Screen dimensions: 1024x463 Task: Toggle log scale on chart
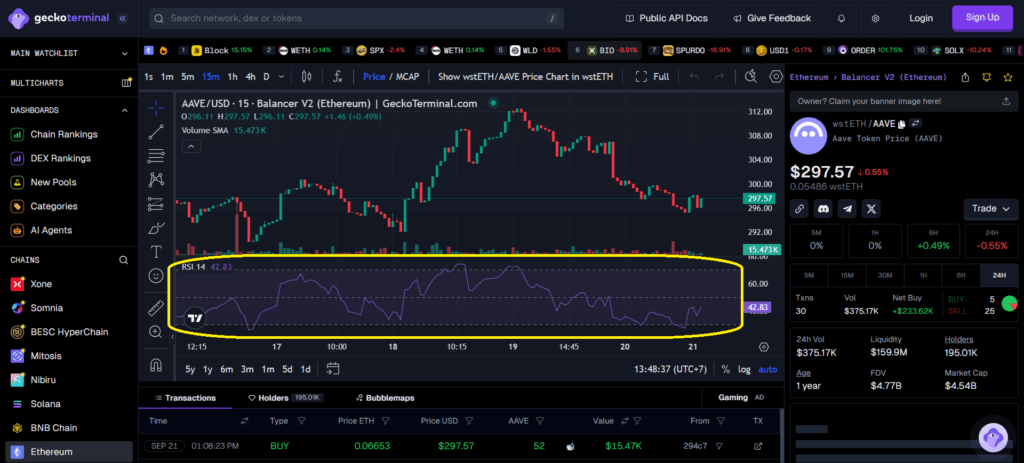click(744, 369)
